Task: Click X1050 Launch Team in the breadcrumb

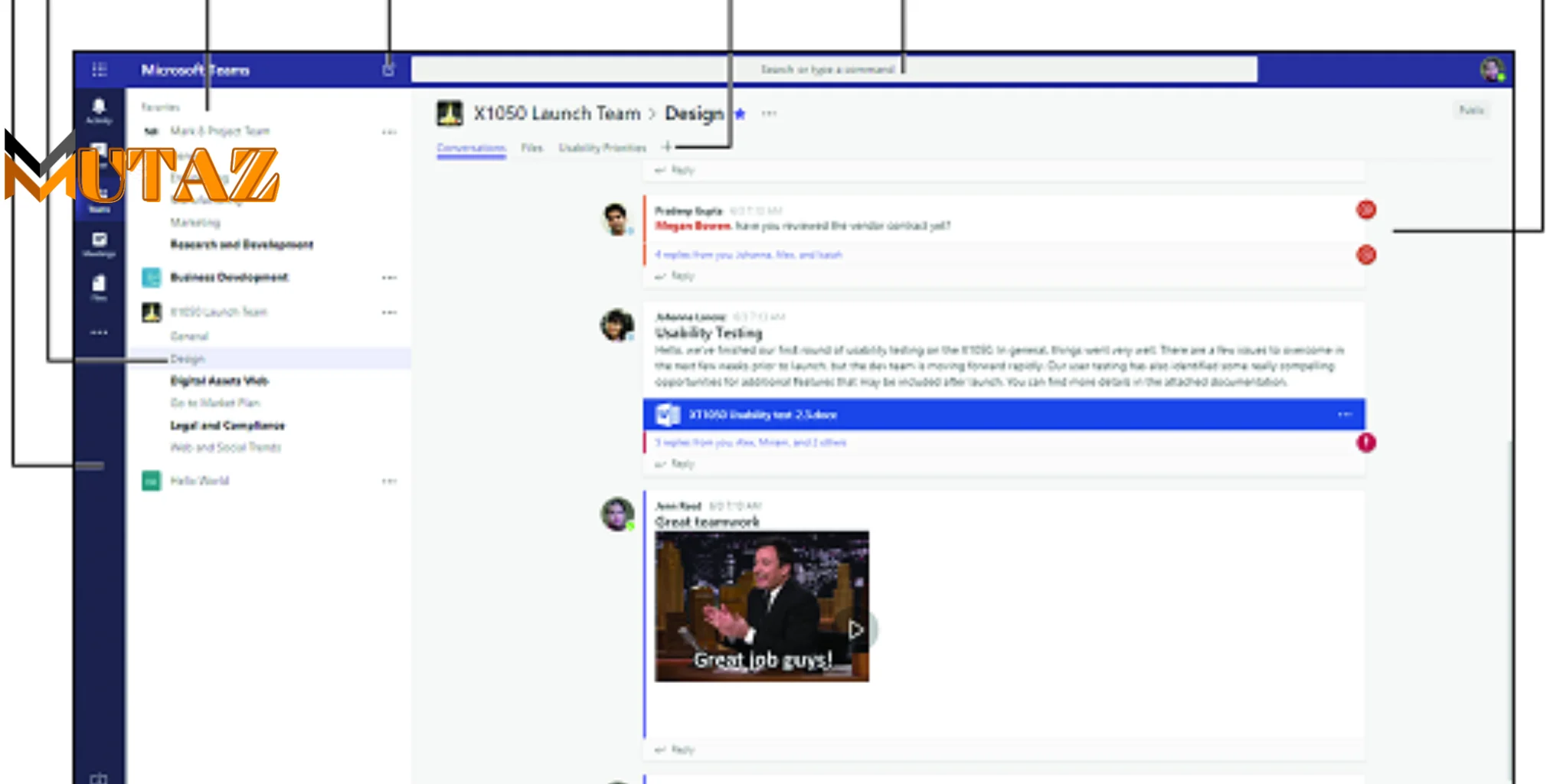Action: (557, 113)
